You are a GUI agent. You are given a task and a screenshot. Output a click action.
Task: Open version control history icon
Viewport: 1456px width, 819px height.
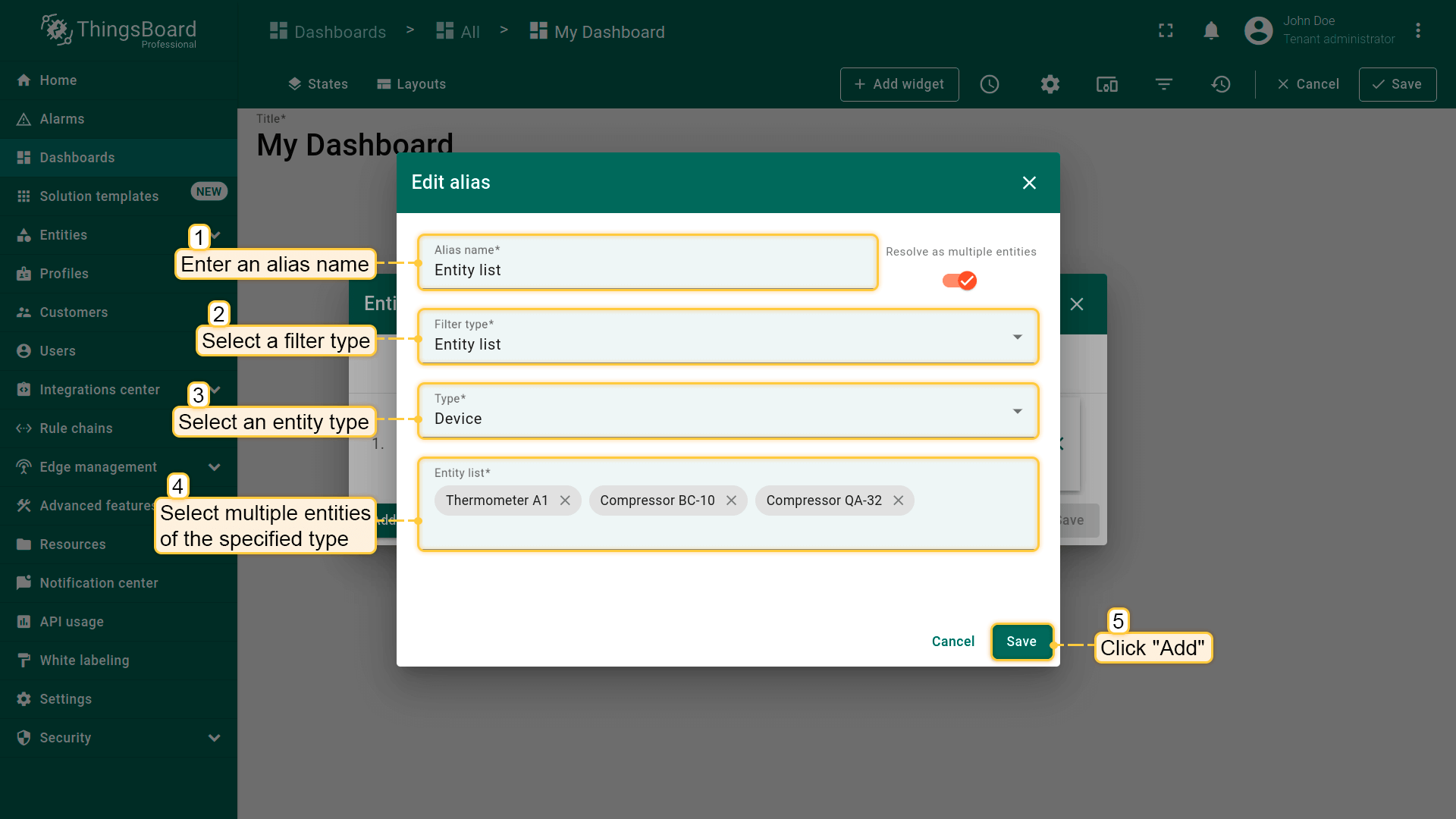(x=1221, y=84)
